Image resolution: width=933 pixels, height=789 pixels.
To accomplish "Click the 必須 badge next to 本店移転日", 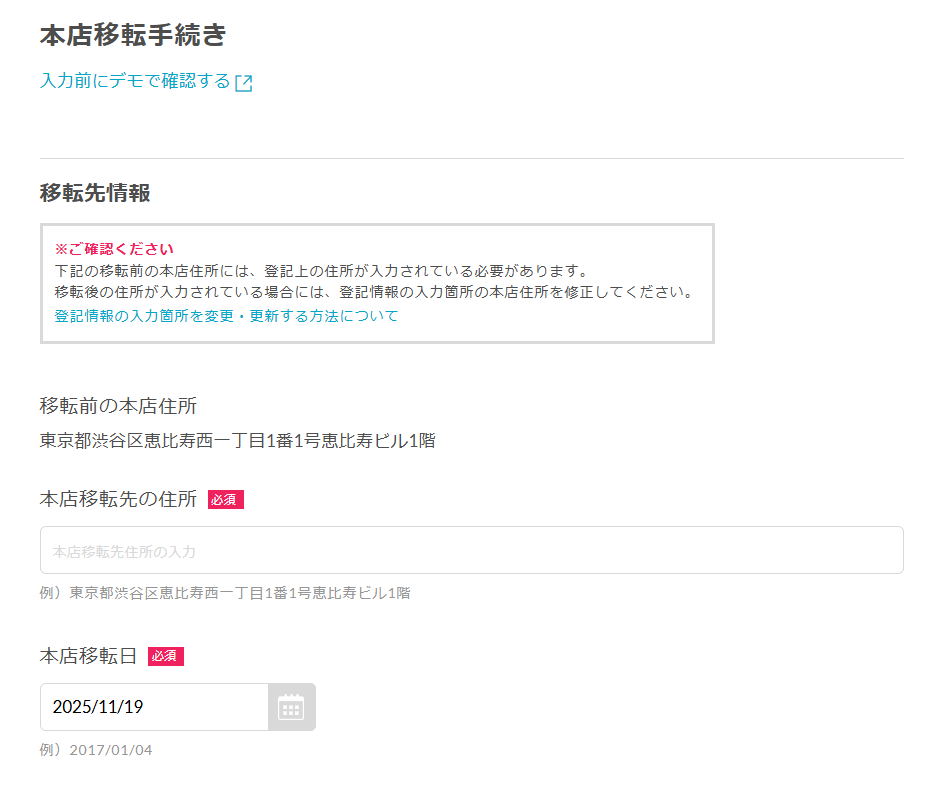I will pyautogui.click(x=165, y=656).
